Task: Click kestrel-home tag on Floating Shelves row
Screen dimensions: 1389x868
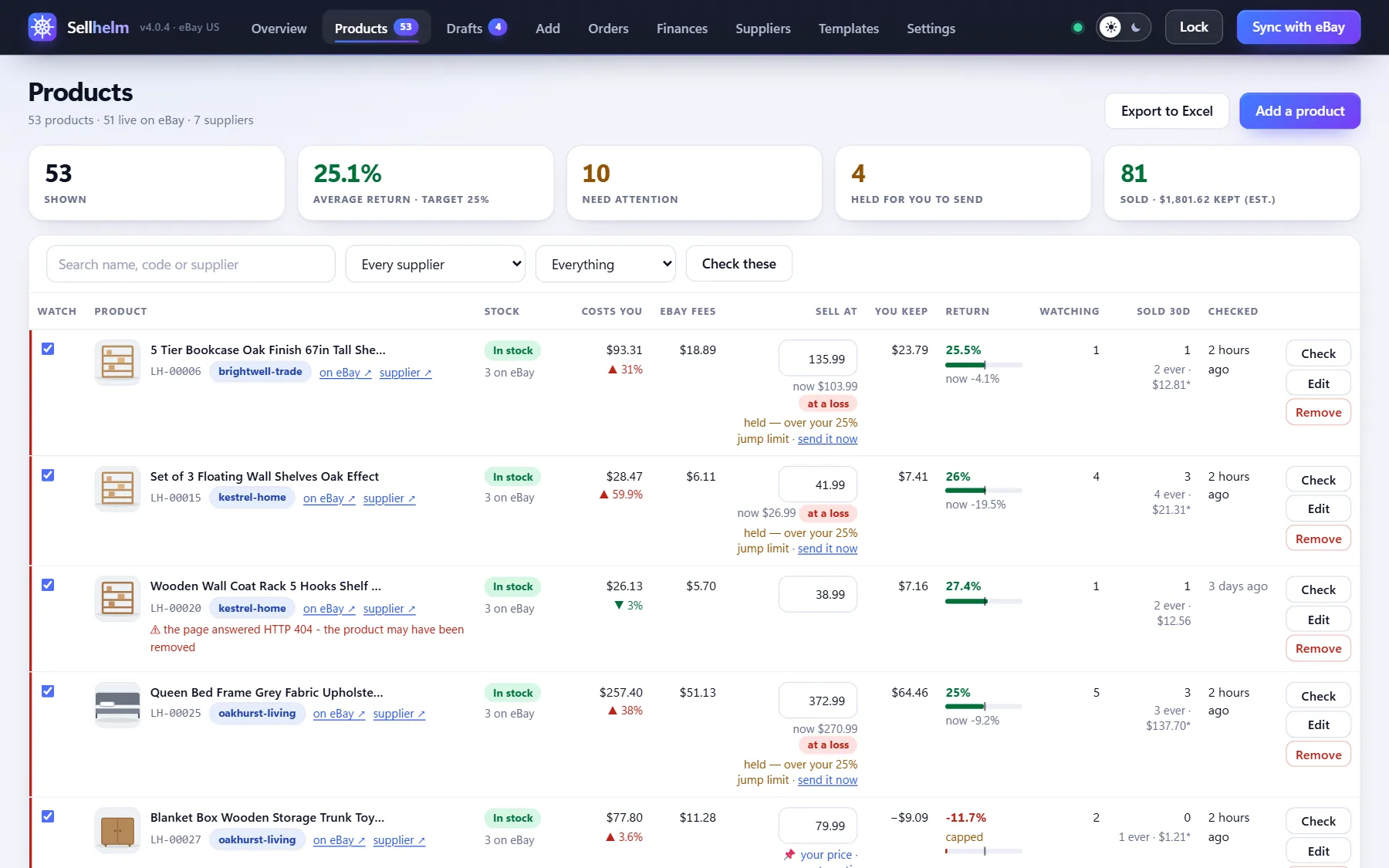Action: pos(252,498)
